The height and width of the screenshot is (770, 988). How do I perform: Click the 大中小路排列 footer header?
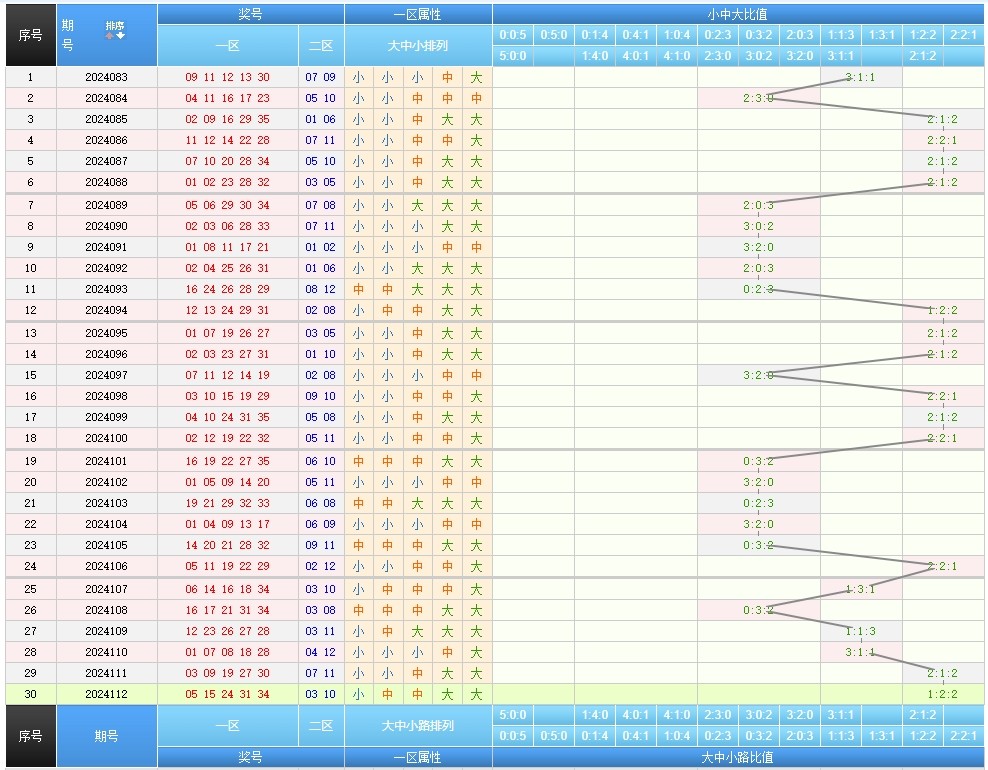(x=418, y=725)
